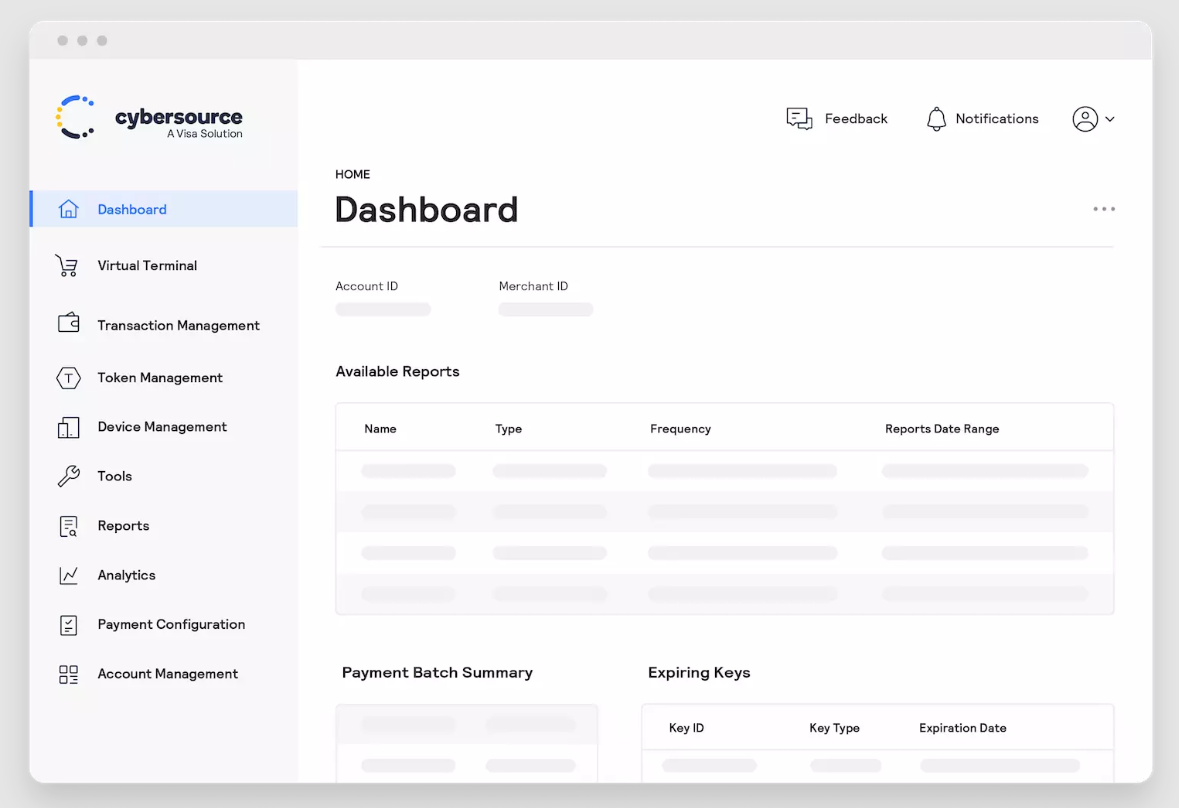Open Reports label in sidebar

coord(123,525)
